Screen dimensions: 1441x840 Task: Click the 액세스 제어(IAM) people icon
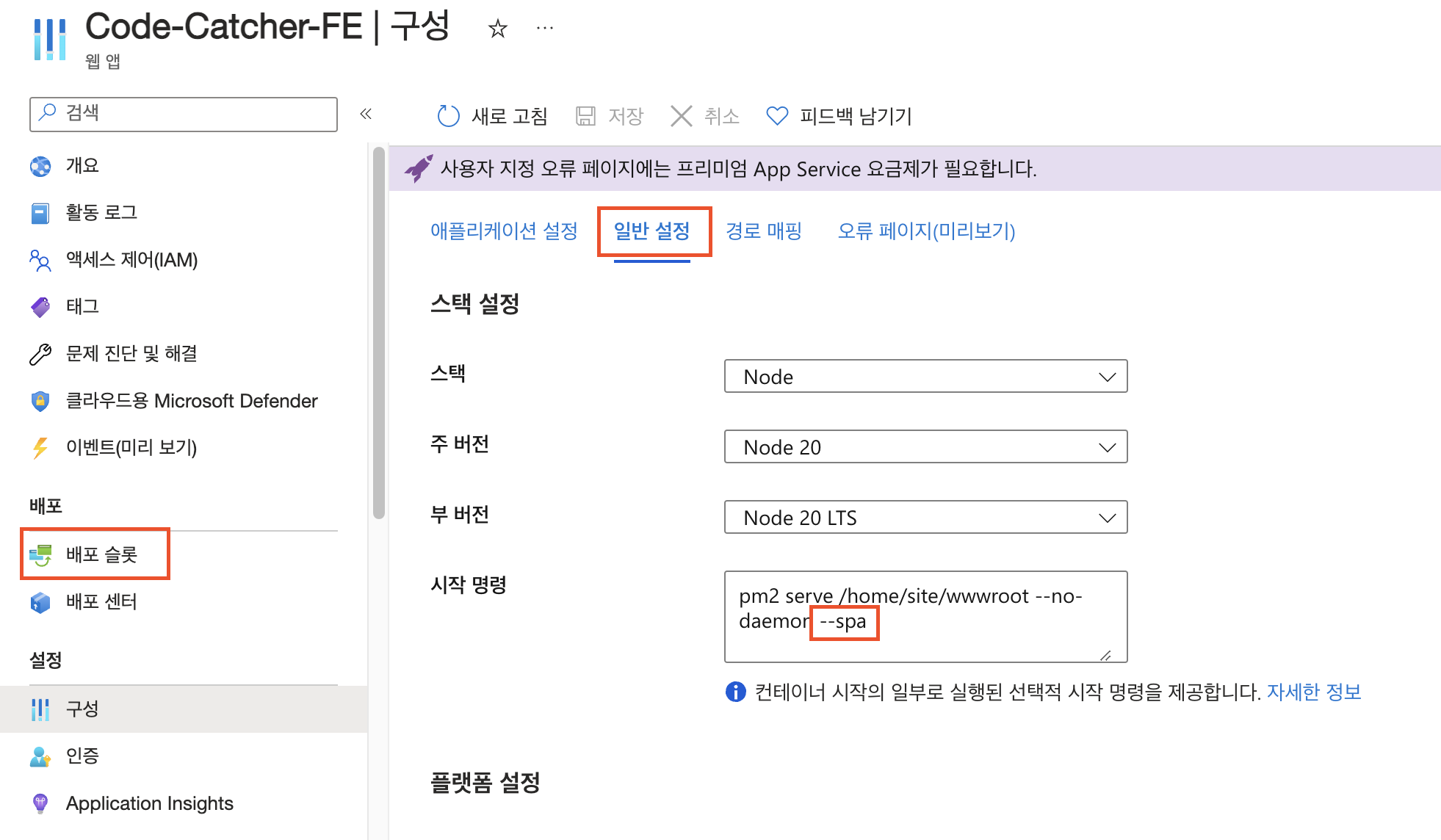point(40,261)
